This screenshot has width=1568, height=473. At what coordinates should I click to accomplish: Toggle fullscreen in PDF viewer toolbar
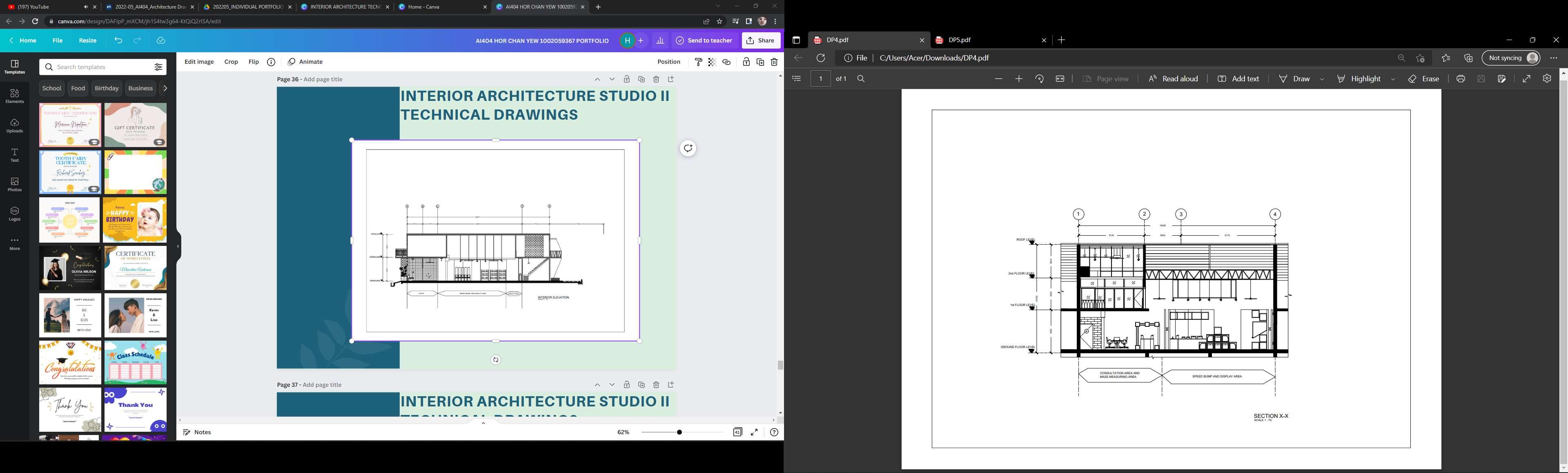point(1526,79)
